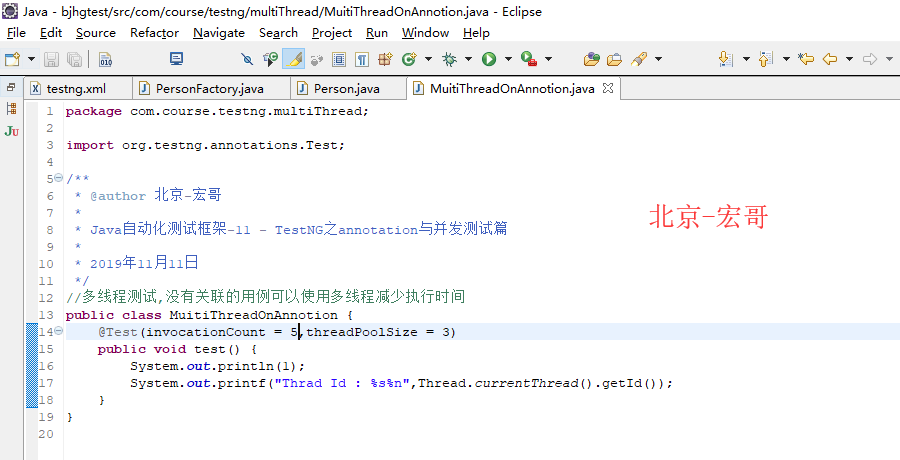
Task: Click the Back navigation arrow
Action: coord(830,59)
